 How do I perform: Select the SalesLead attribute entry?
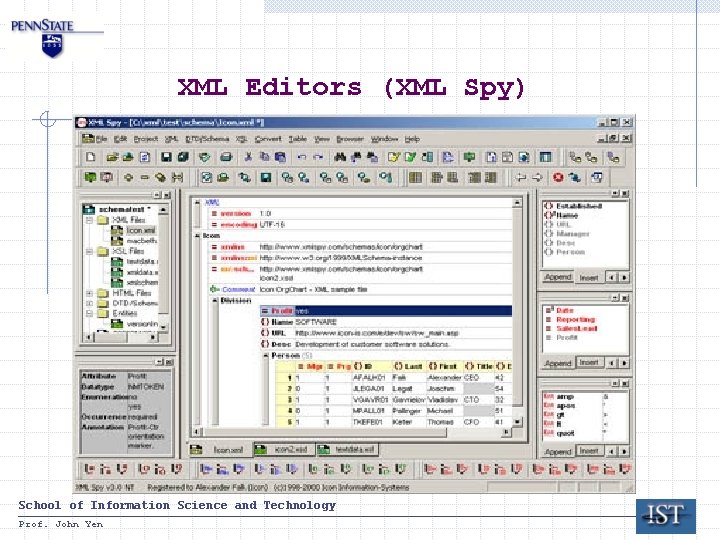572,329
